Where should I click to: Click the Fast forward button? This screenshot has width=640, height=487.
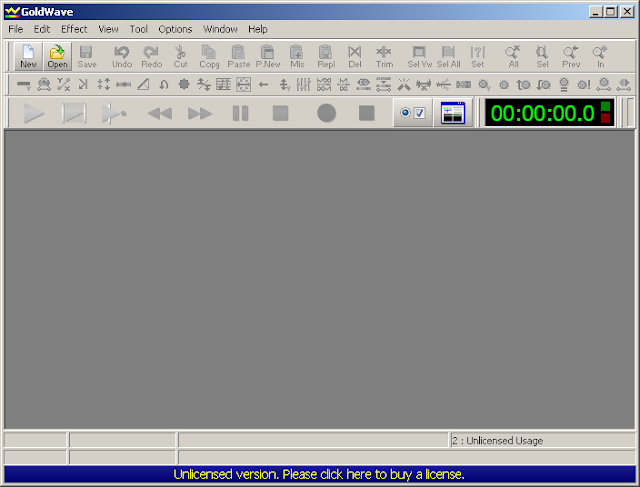click(200, 113)
